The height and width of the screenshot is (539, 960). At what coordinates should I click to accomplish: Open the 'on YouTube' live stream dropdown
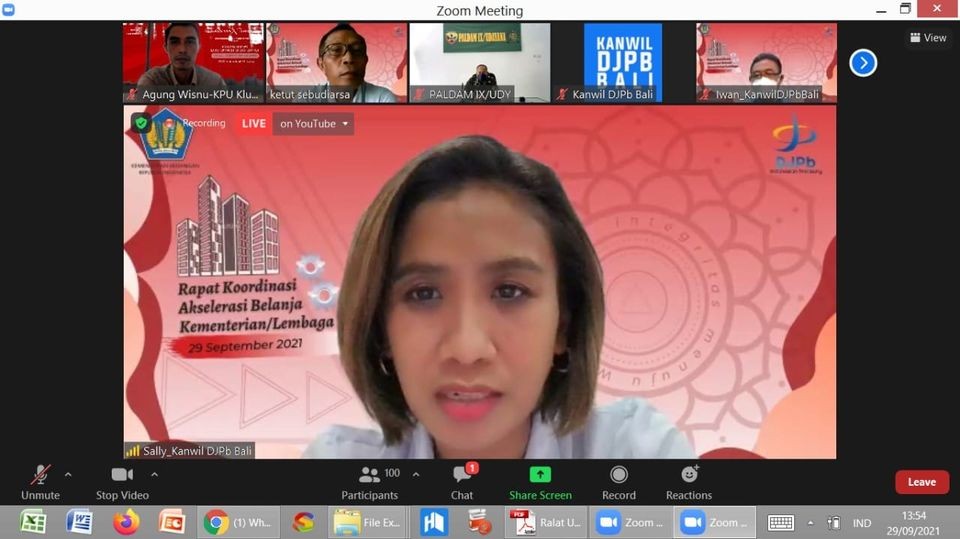314,124
